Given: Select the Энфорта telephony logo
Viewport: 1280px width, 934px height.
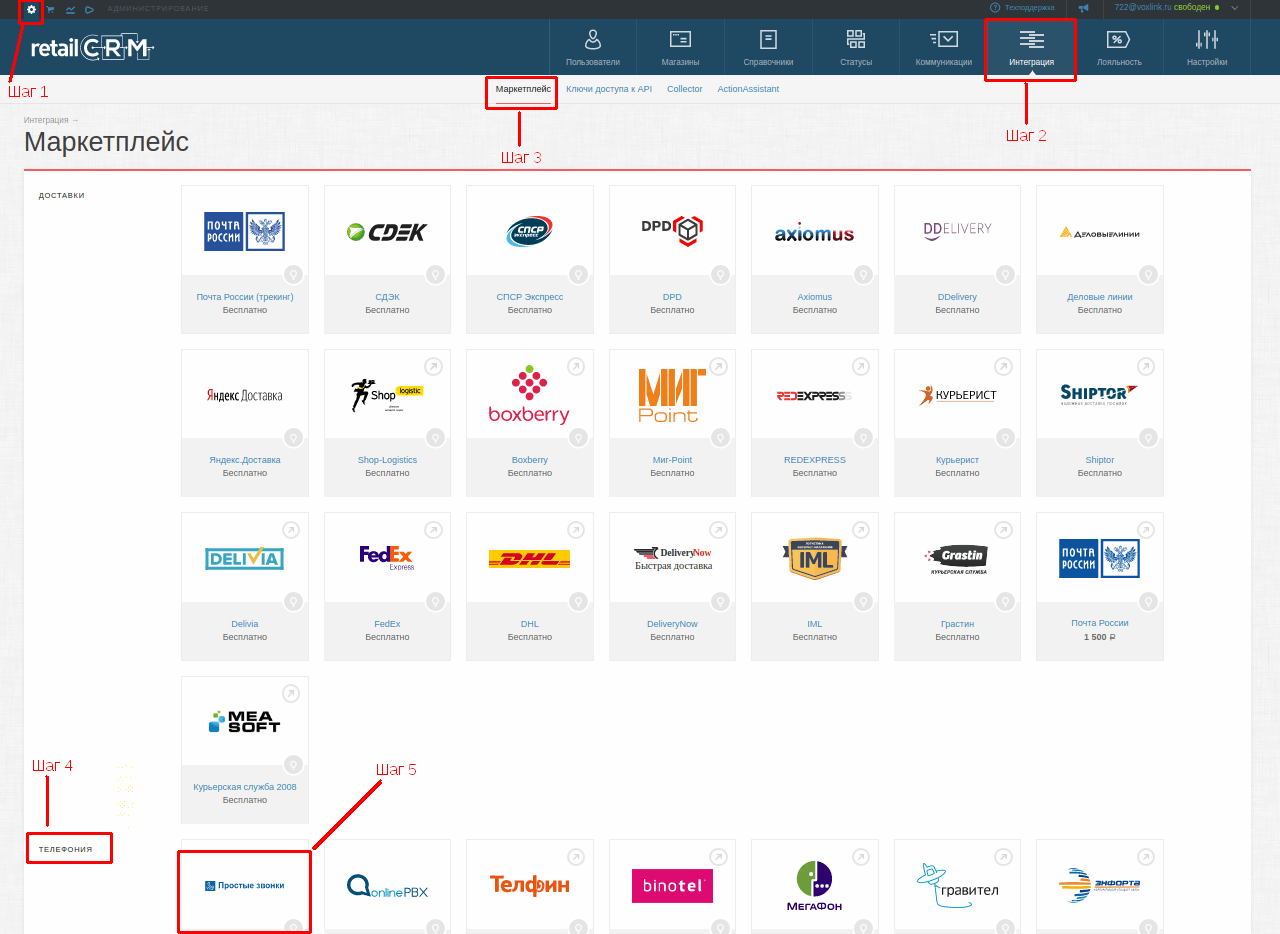Looking at the screenshot, I should pos(1100,886).
